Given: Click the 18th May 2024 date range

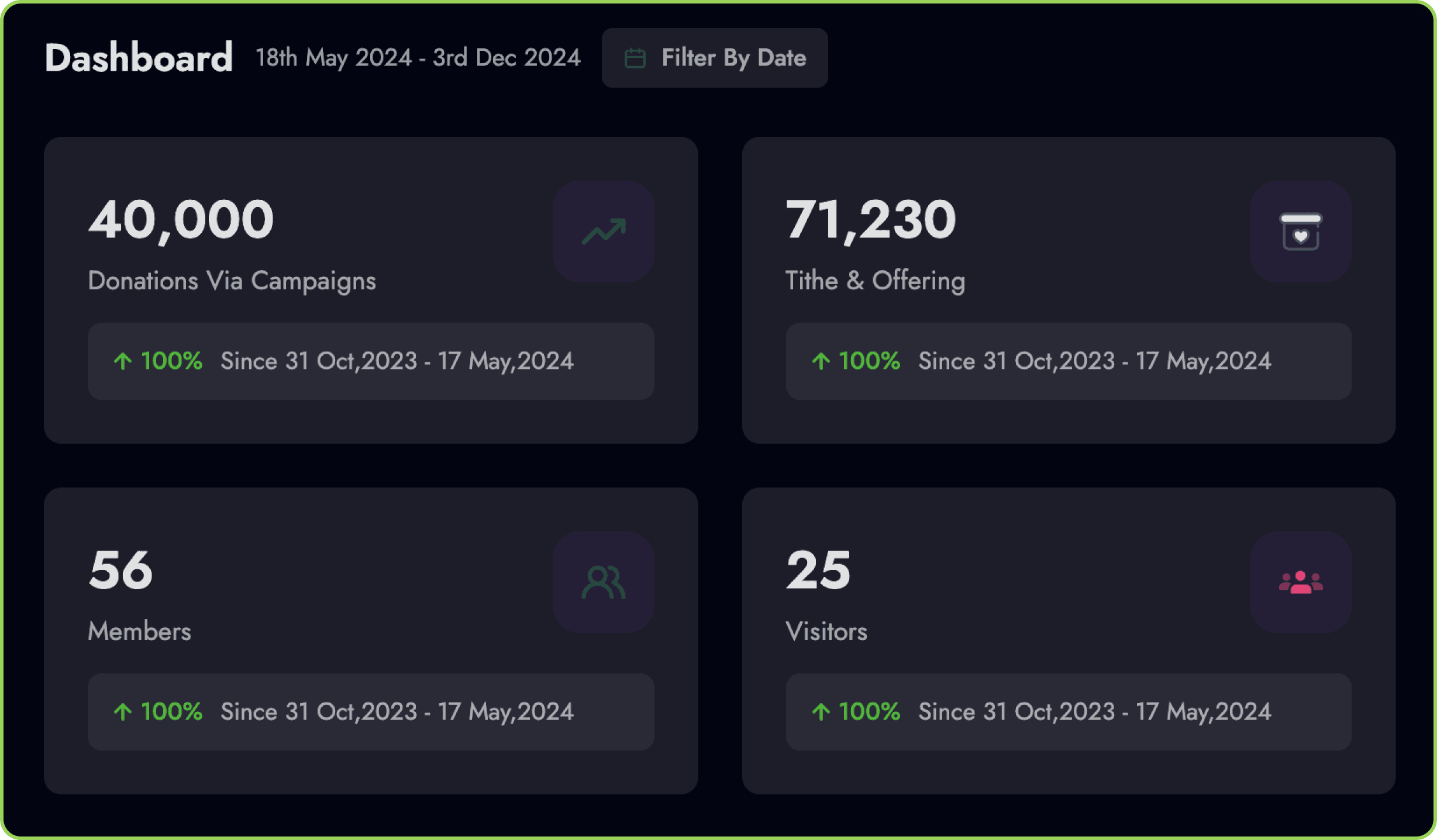Looking at the screenshot, I should (x=418, y=58).
